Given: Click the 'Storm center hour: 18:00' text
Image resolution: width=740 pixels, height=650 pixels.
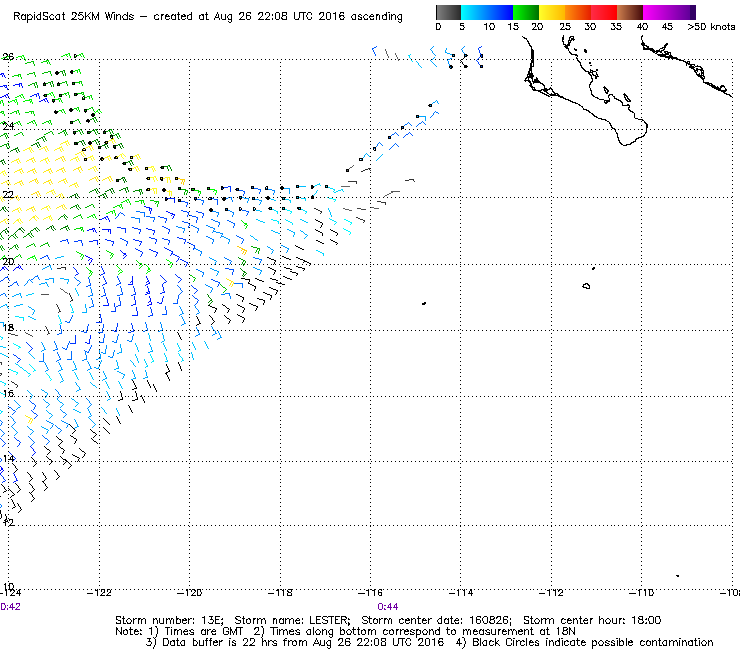Looking at the screenshot, I should click(x=592, y=620).
